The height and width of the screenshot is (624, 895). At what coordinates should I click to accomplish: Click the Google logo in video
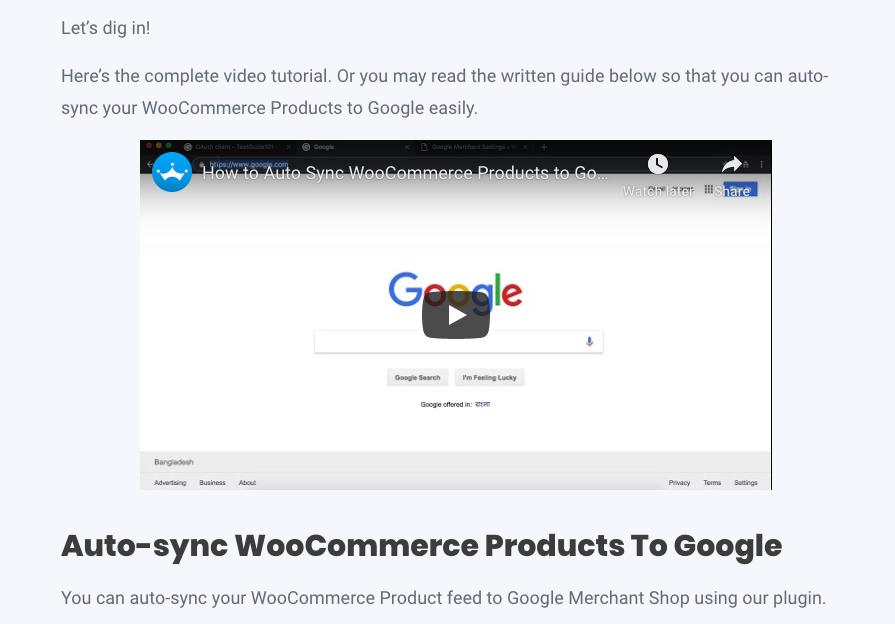coord(455,289)
